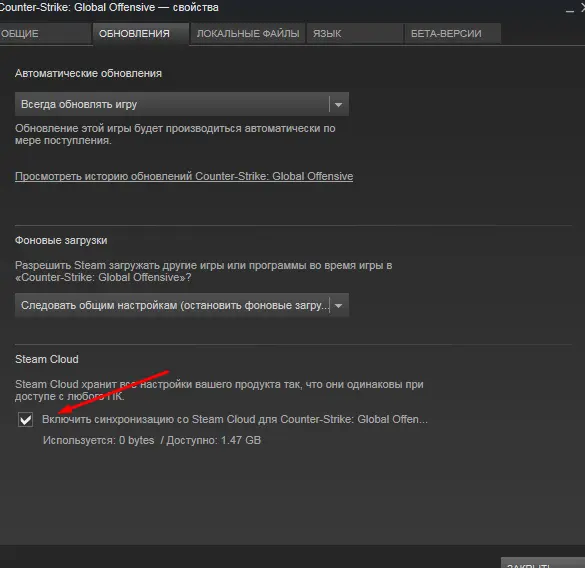This screenshot has width=585, height=568.
Task: Go to the ЯЗЫК tab
Action: click(355, 34)
